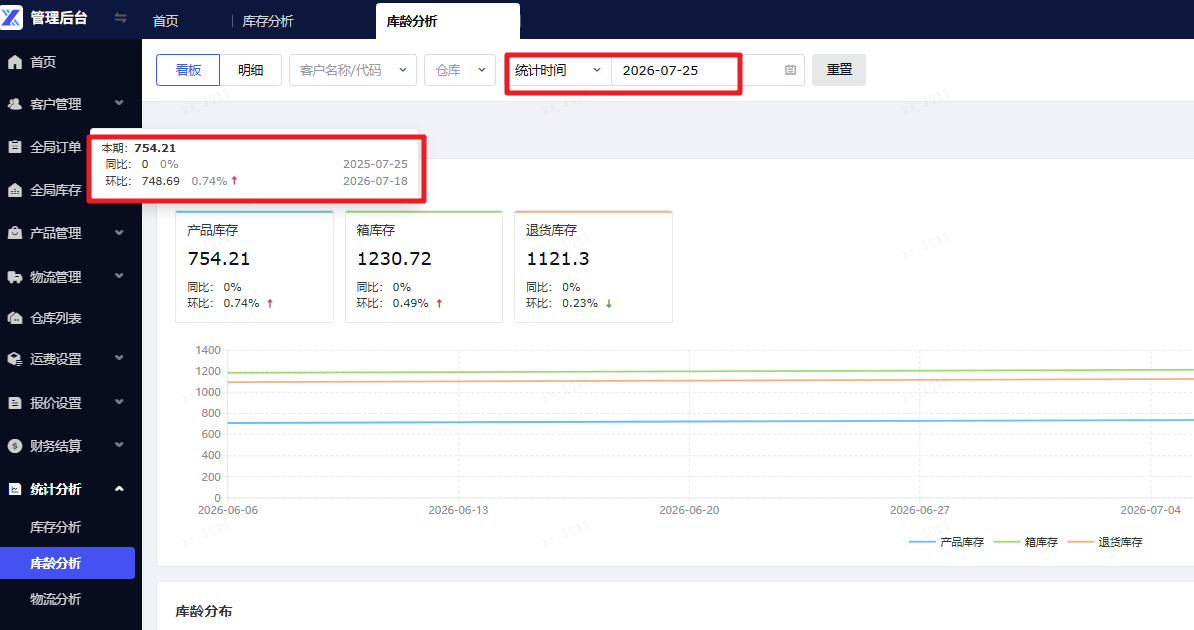Expand the 财务结算 menu chevron
Viewport: 1194px width, 630px height.
point(119,445)
